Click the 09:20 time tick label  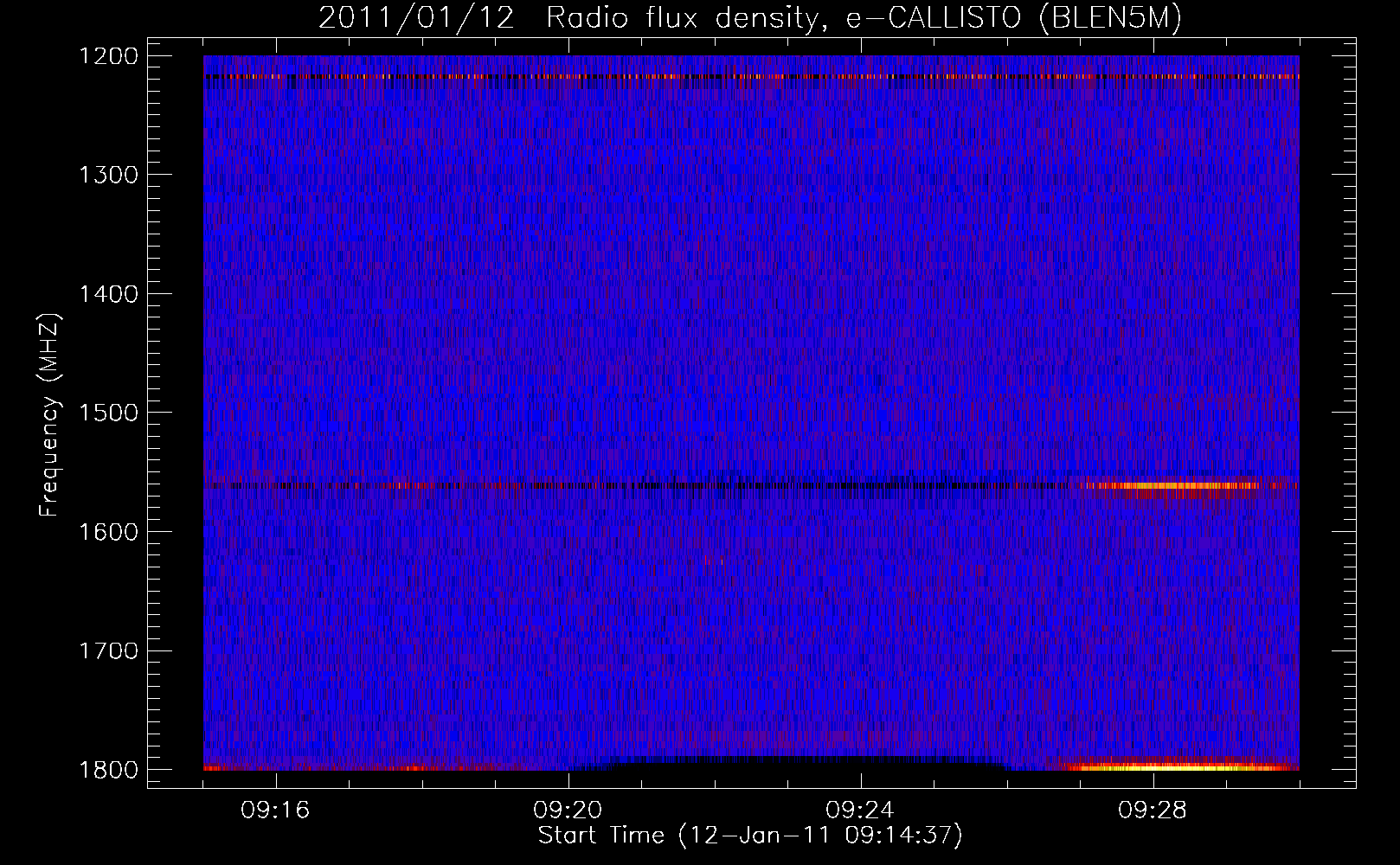pos(568,811)
